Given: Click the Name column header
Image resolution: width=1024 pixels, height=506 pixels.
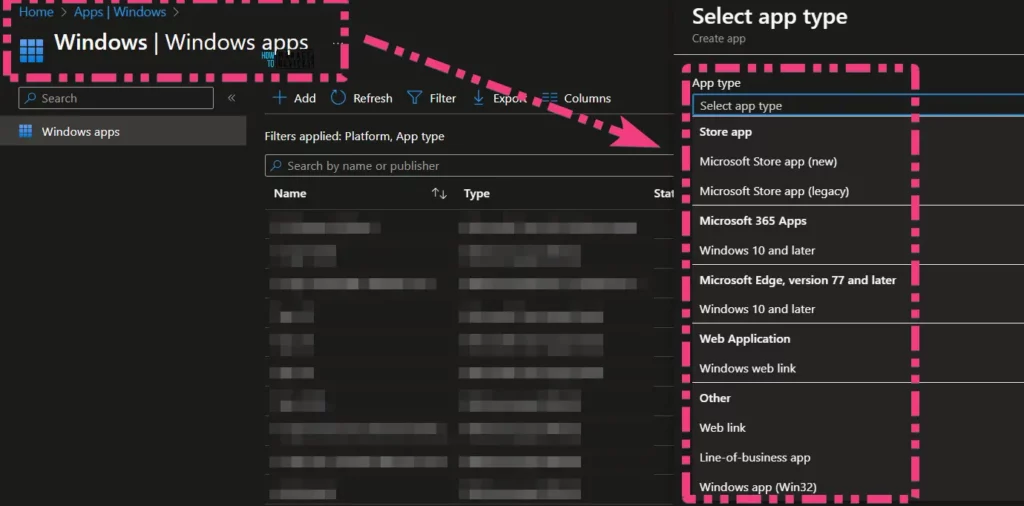Looking at the screenshot, I should pos(290,193).
